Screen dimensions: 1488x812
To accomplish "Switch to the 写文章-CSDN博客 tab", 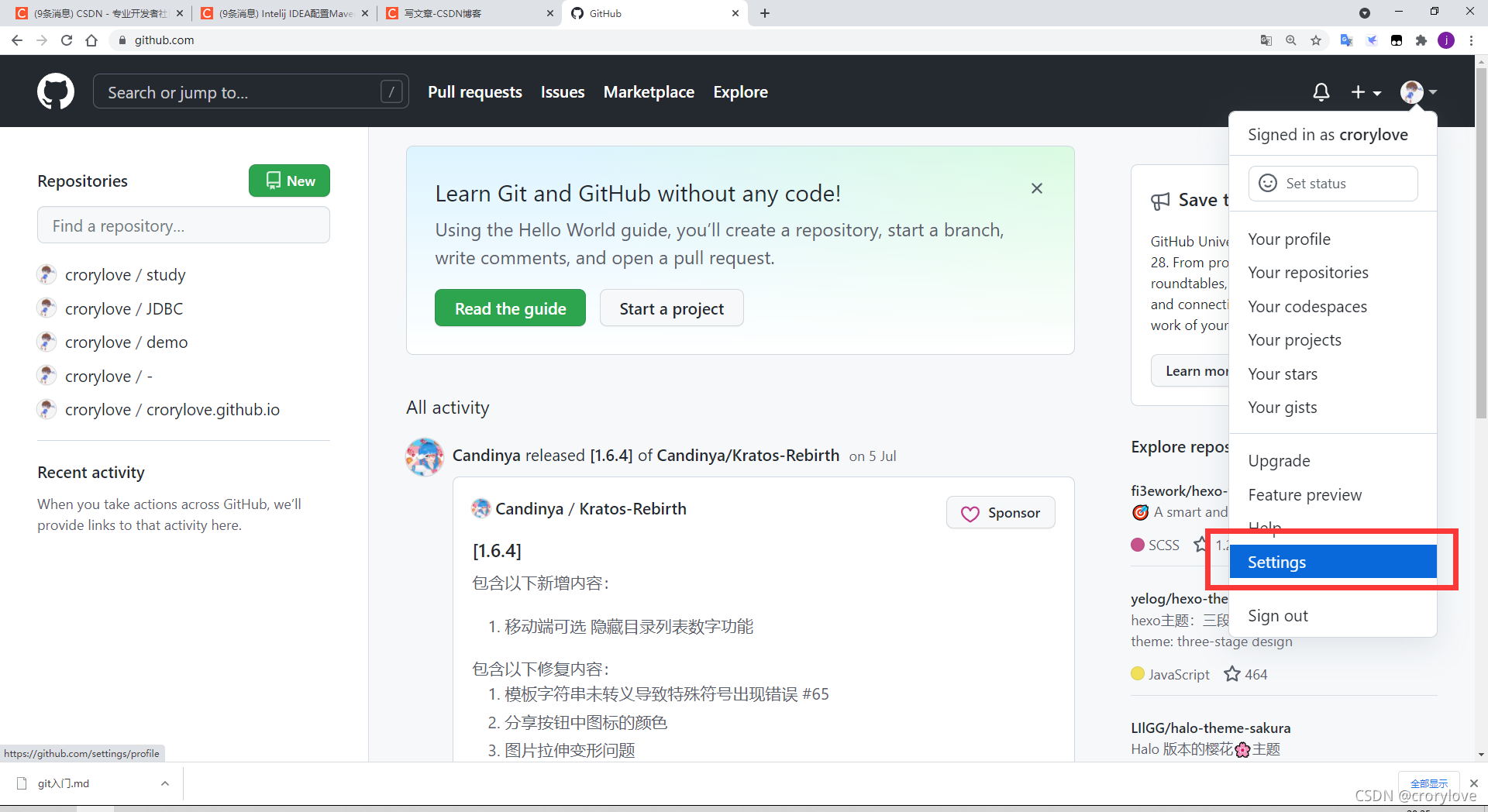I will (x=470, y=13).
